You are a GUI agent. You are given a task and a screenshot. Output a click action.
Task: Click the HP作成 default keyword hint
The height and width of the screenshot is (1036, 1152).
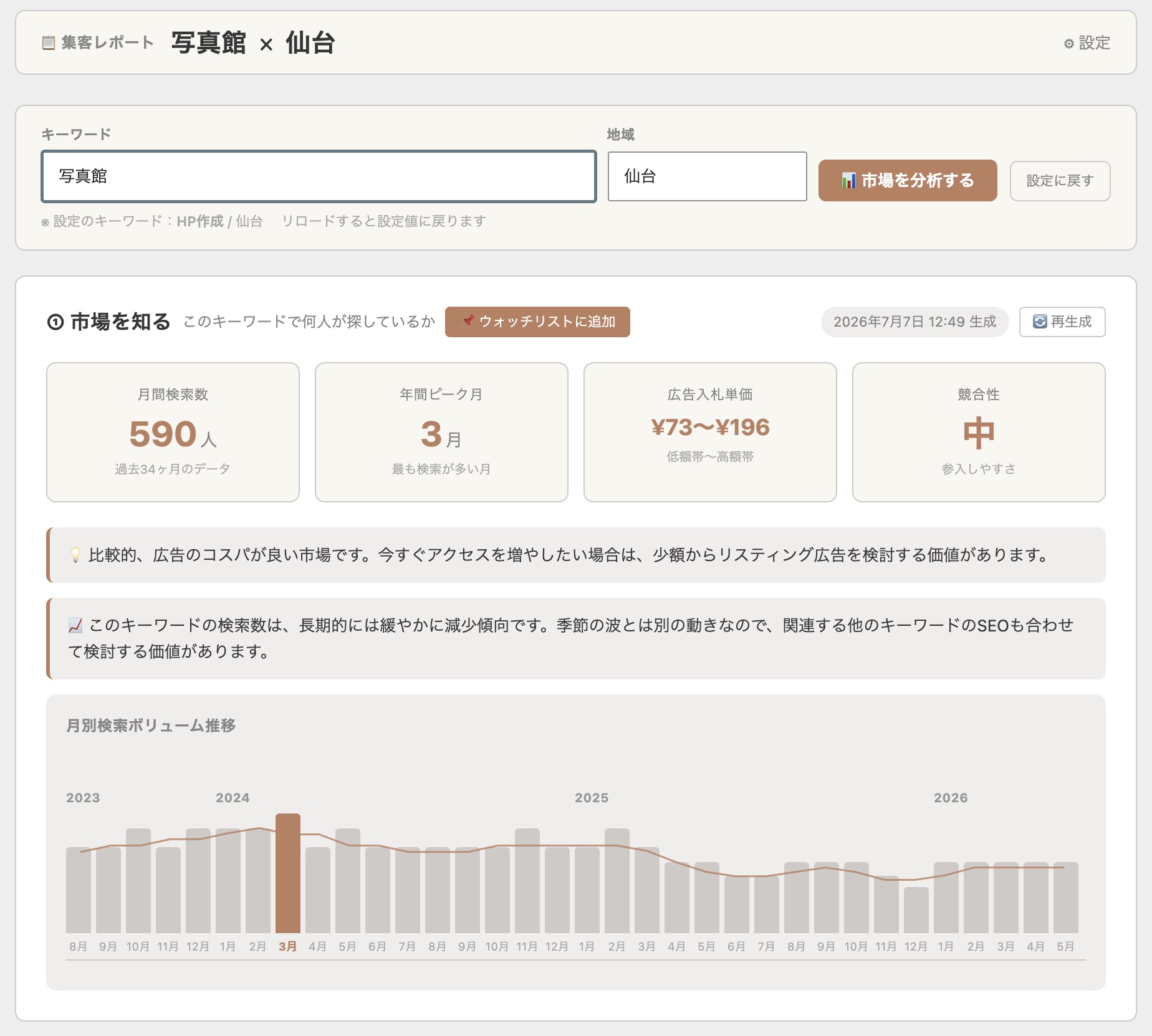tap(199, 221)
